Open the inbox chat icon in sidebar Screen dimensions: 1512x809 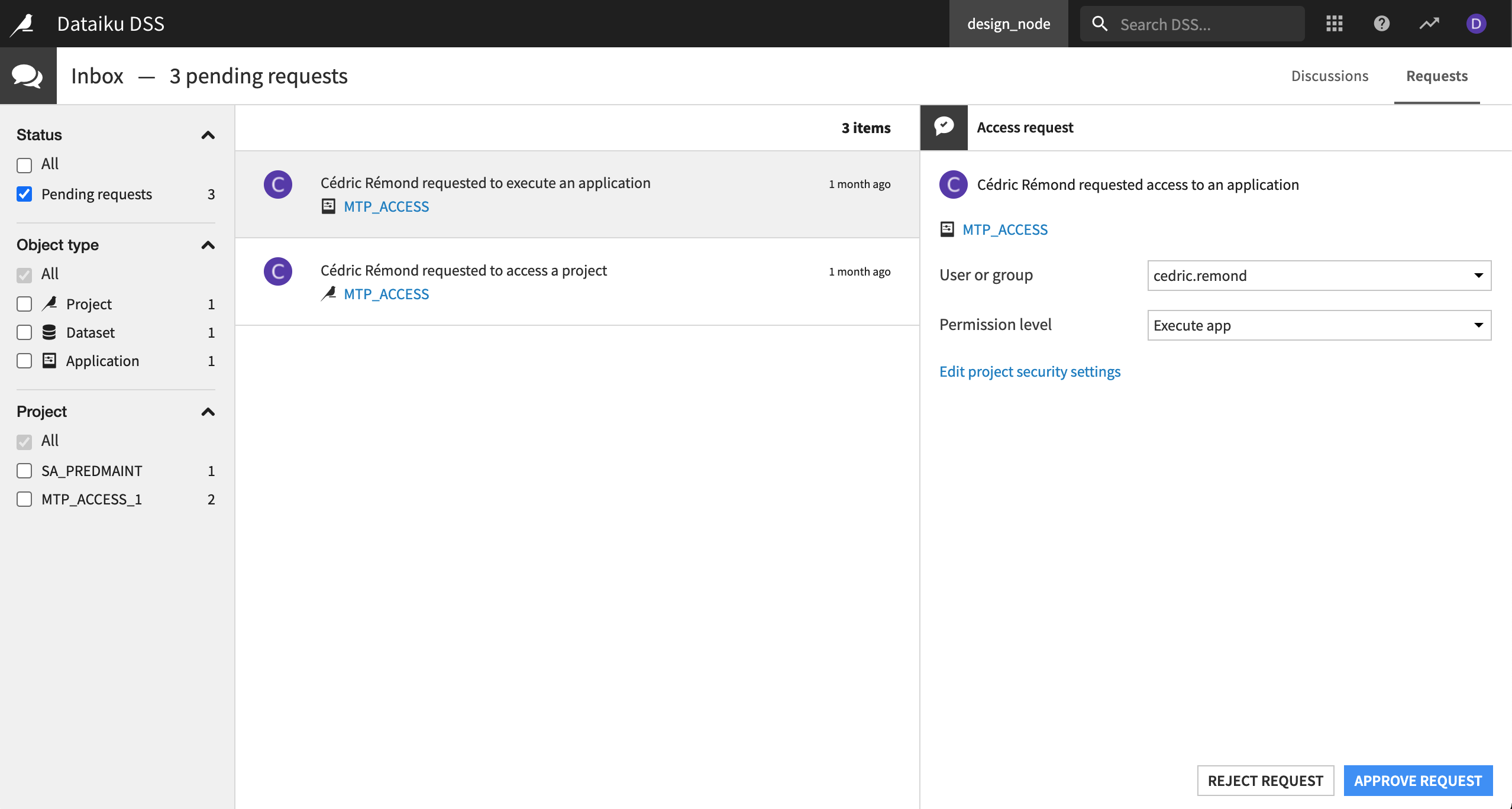(28, 75)
